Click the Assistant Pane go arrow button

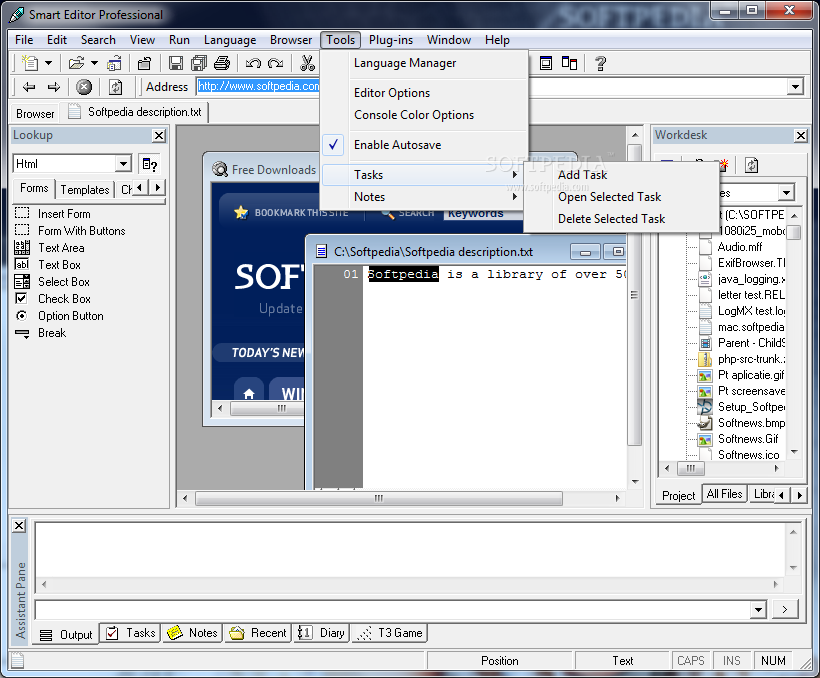pos(784,609)
